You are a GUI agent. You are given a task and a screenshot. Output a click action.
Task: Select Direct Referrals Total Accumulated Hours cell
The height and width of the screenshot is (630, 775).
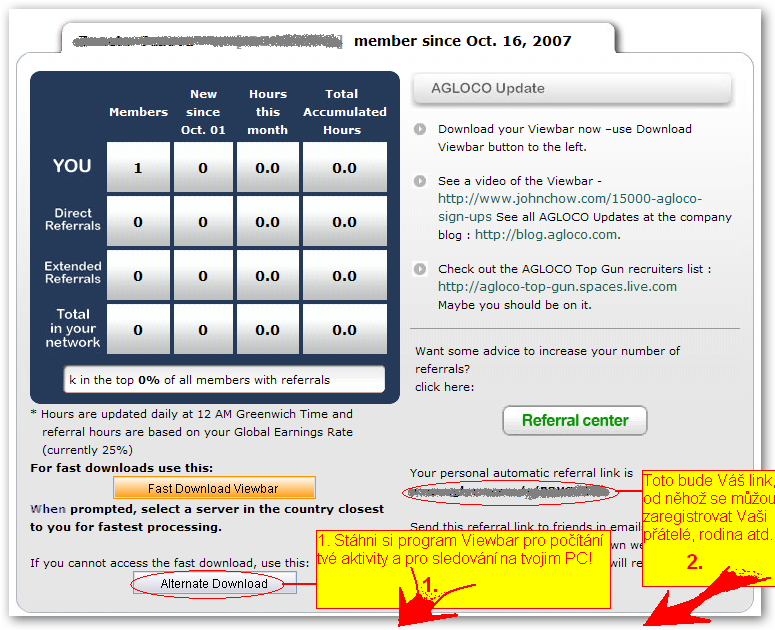(344, 221)
